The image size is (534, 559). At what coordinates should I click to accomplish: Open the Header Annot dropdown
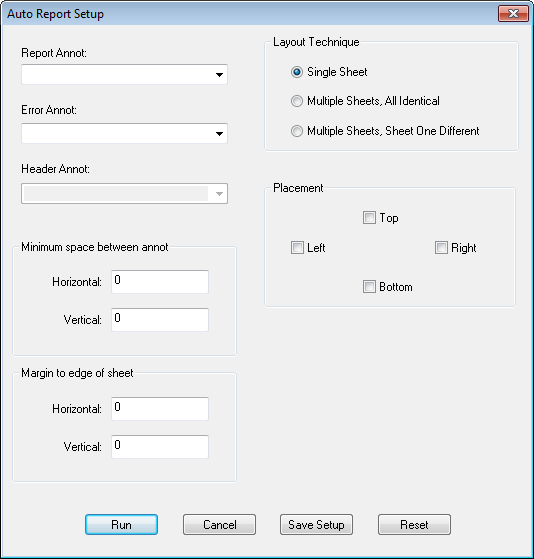[x=124, y=194]
